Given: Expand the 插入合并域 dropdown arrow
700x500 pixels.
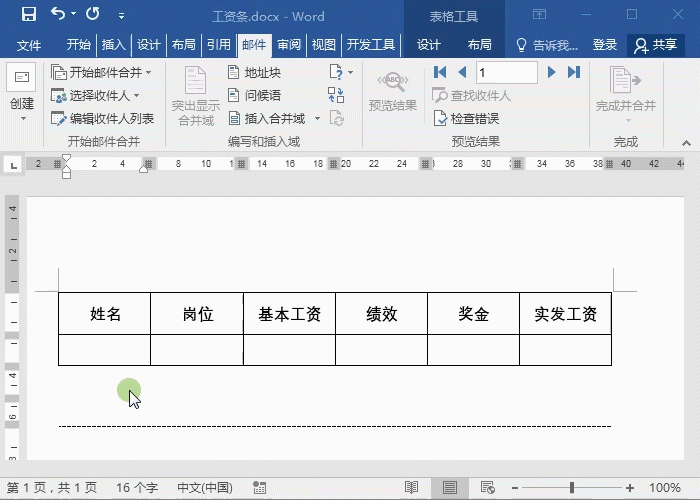Looking at the screenshot, I should click(x=317, y=119).
